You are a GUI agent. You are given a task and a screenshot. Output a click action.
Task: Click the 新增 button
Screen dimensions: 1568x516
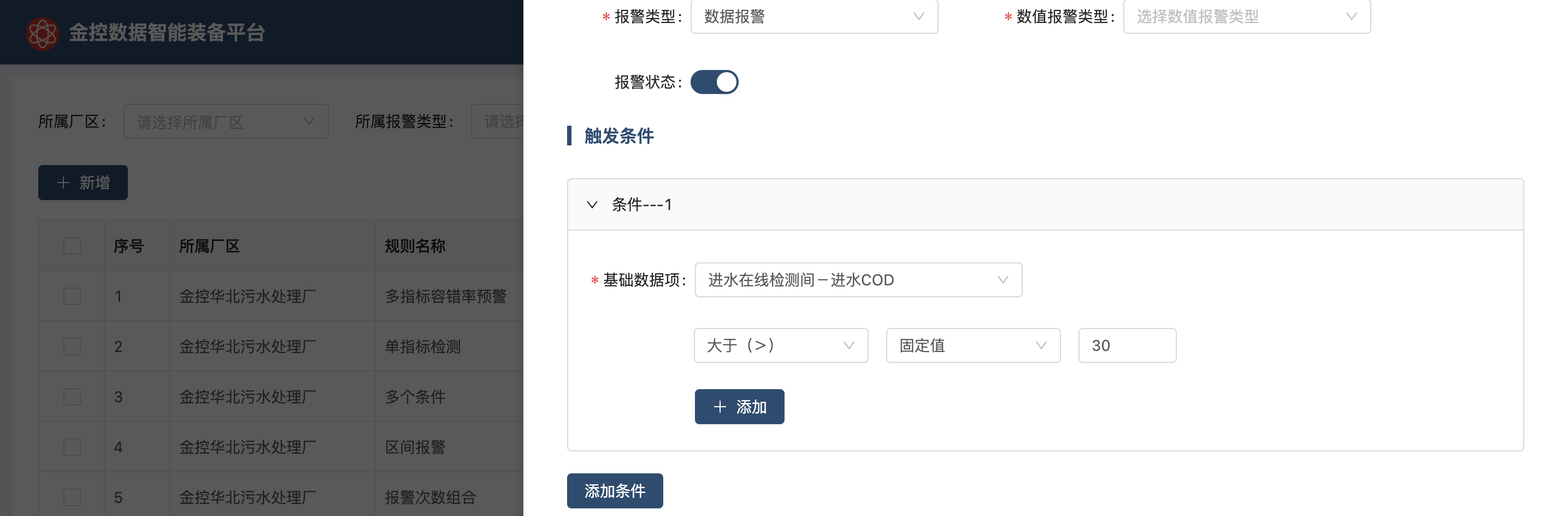pos(83,183)
